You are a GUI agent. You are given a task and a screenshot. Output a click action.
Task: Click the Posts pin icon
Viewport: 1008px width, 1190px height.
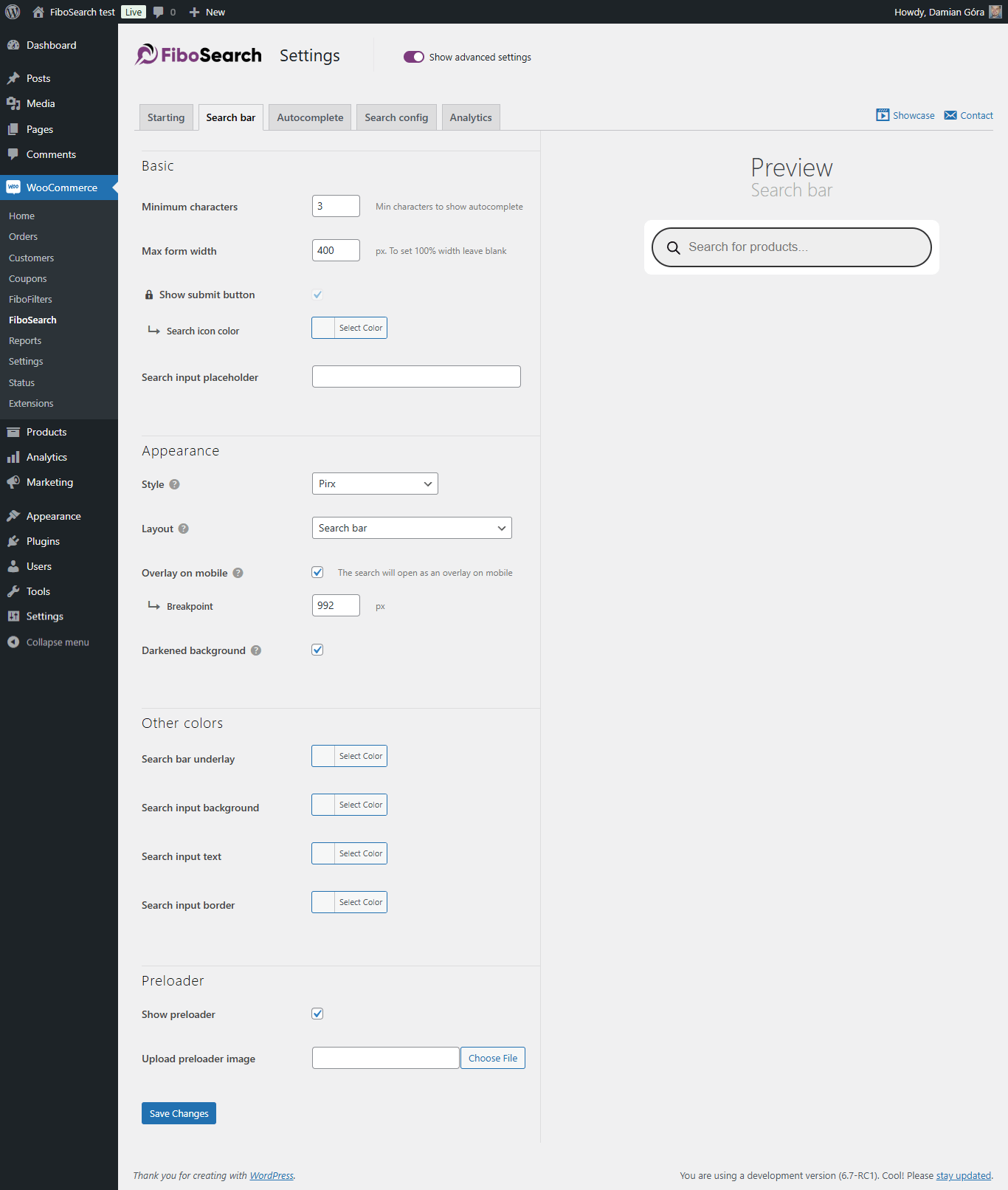(x=13, y=78)
